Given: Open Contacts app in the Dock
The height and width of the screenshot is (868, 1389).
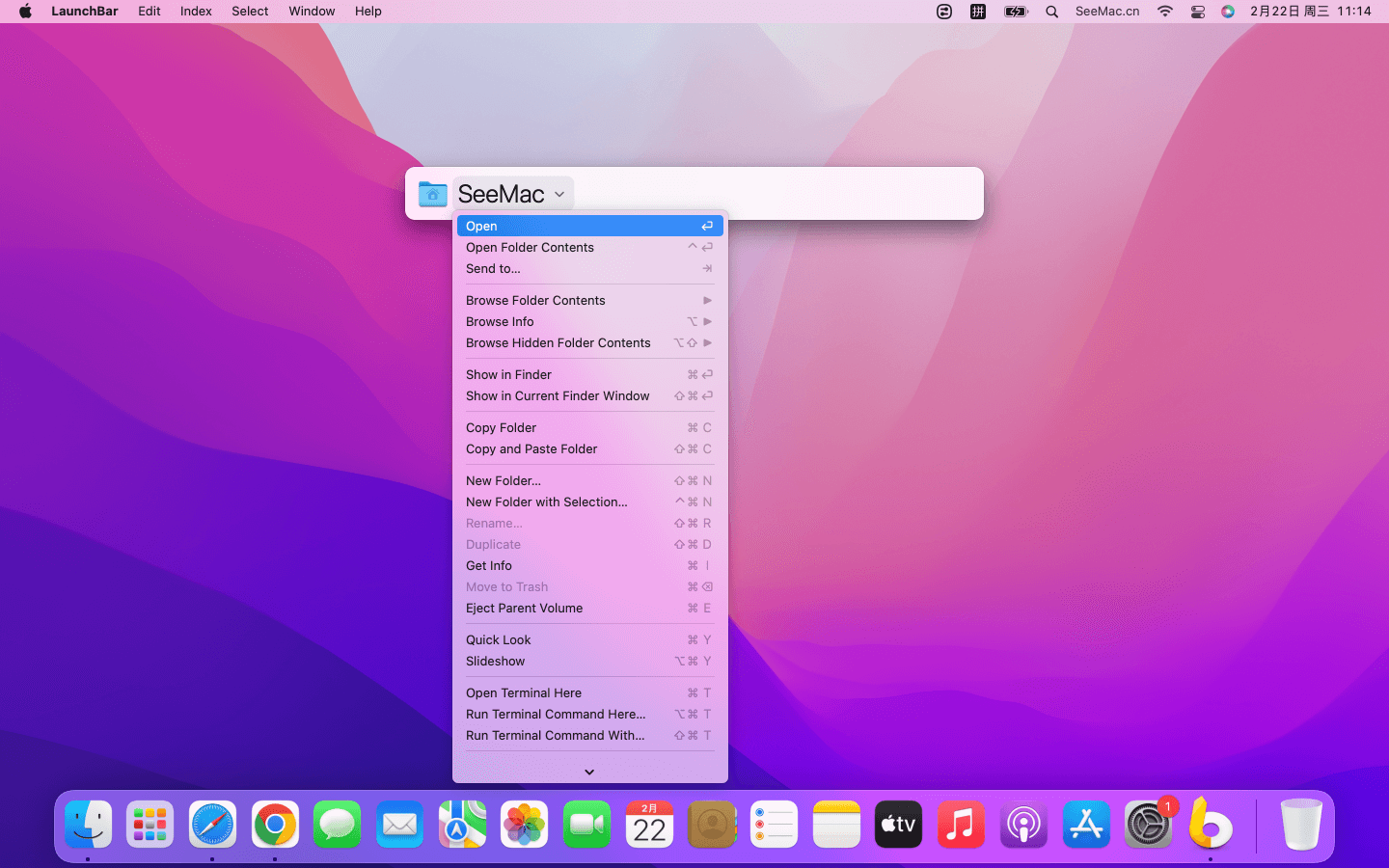Looking at the screenshot, I should [x=712, y=825].
